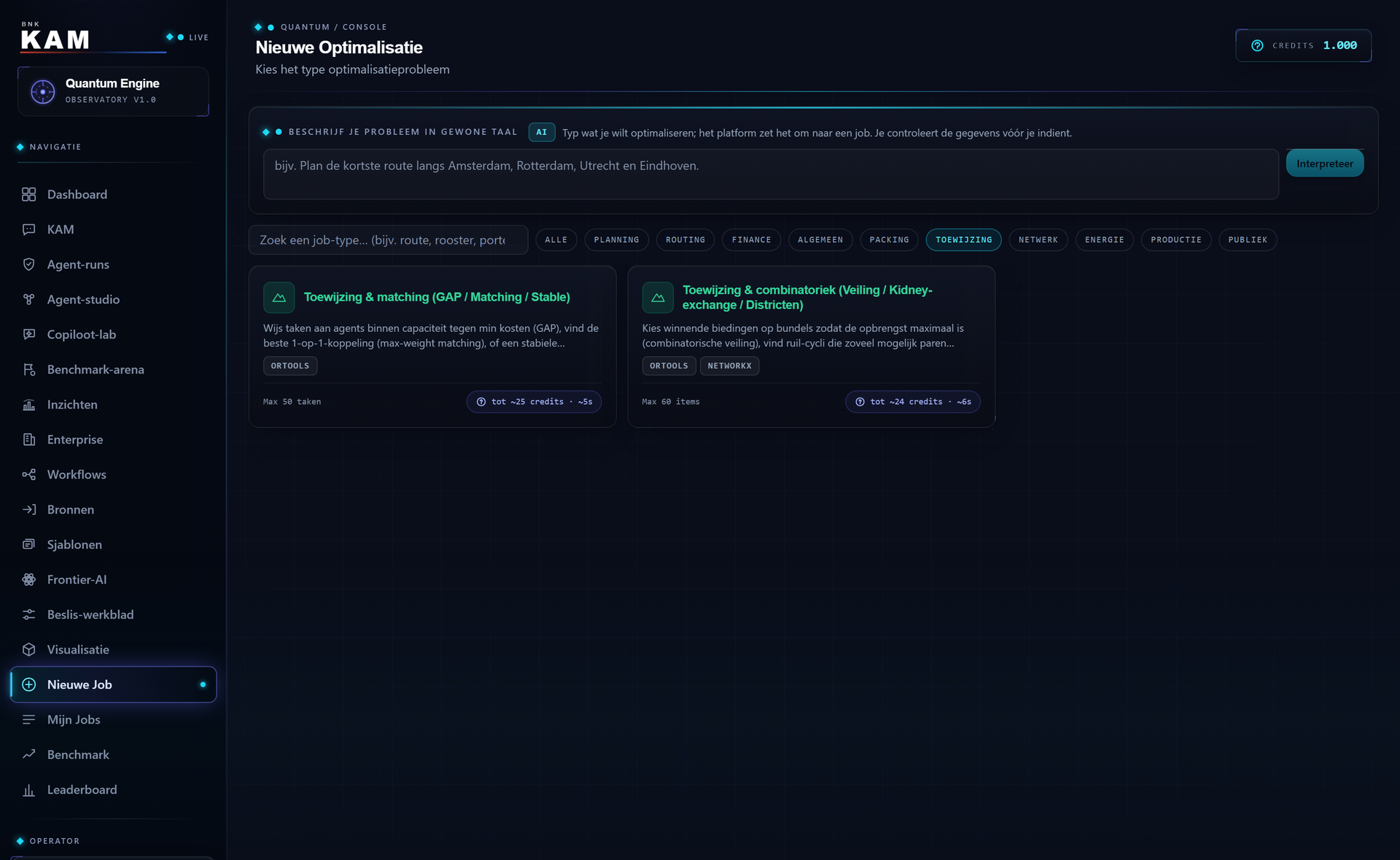
Task: Switch to the ENERGIE category filter
Action: click(x=1104, y=240)
